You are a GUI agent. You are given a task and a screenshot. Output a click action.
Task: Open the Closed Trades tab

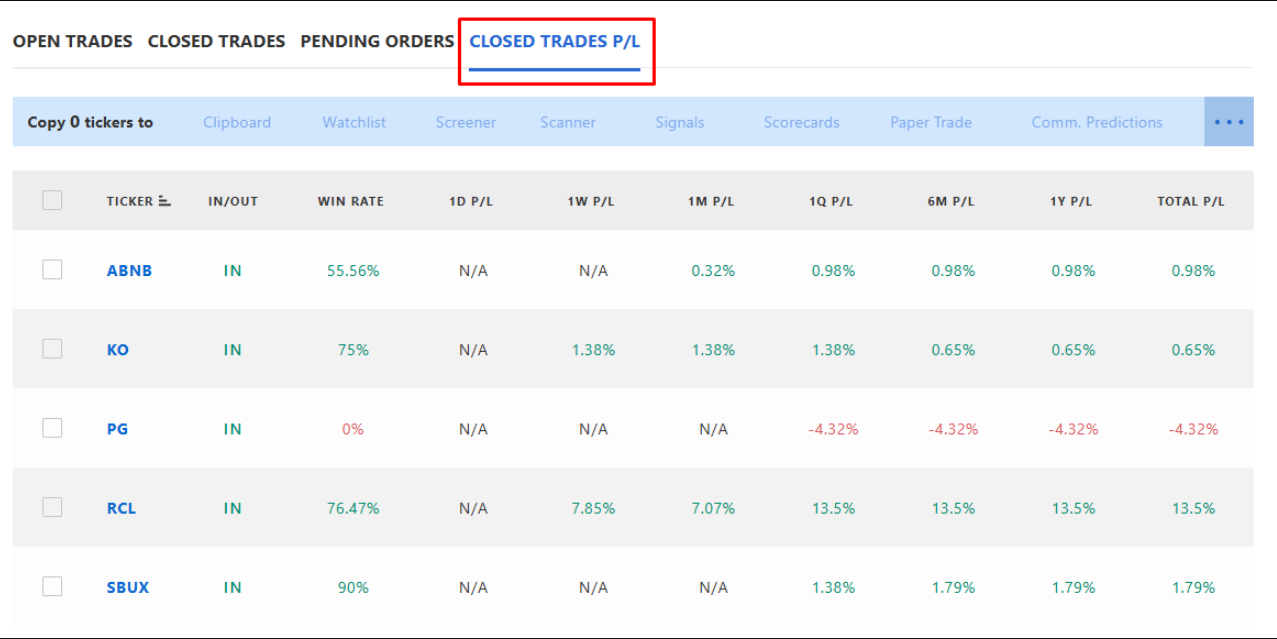pyautogui.click(x=217, y=41)
